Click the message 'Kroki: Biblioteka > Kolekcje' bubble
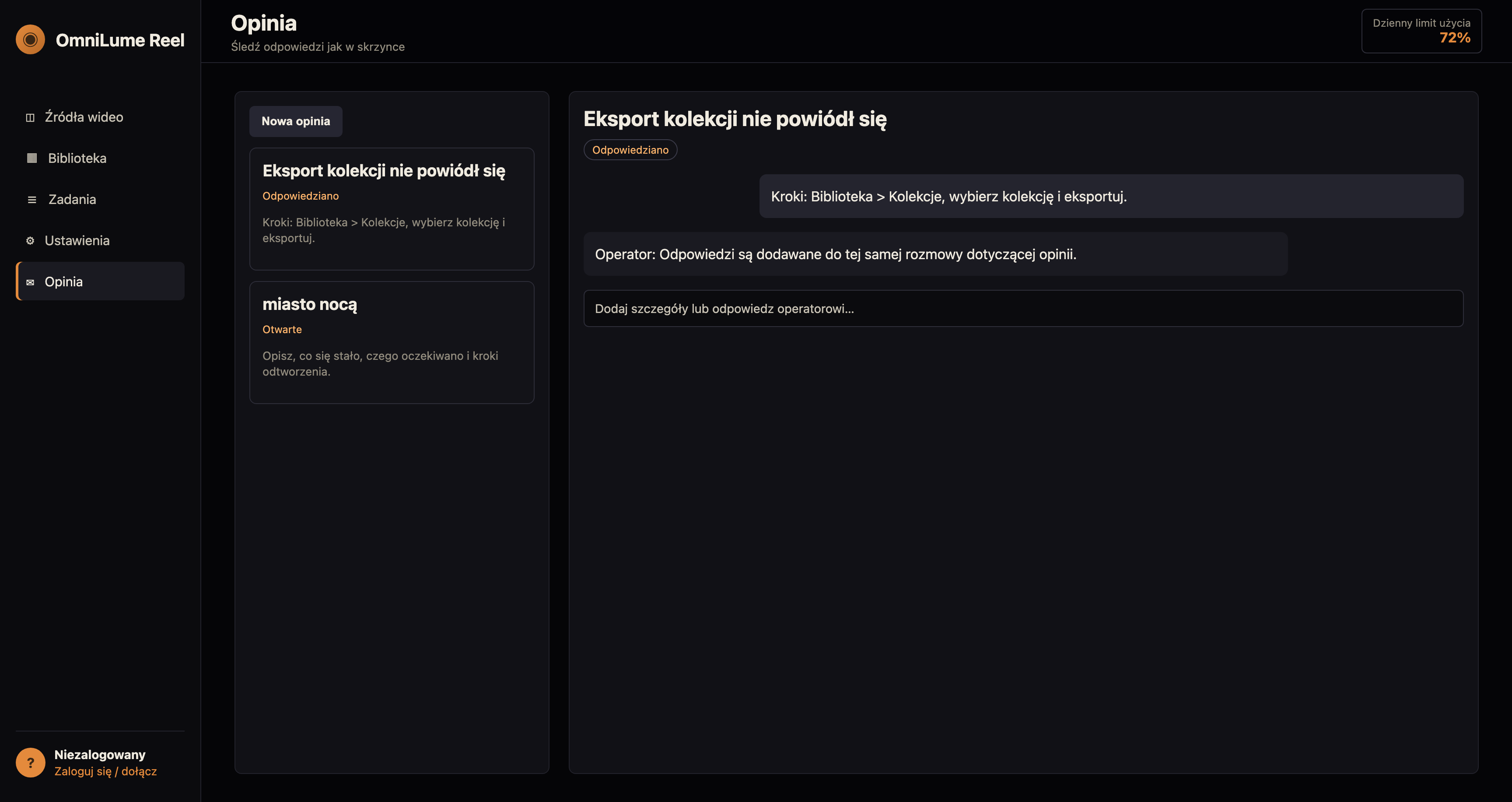1512x802 pixels. pyautogui.click(x=1111, y=196)
